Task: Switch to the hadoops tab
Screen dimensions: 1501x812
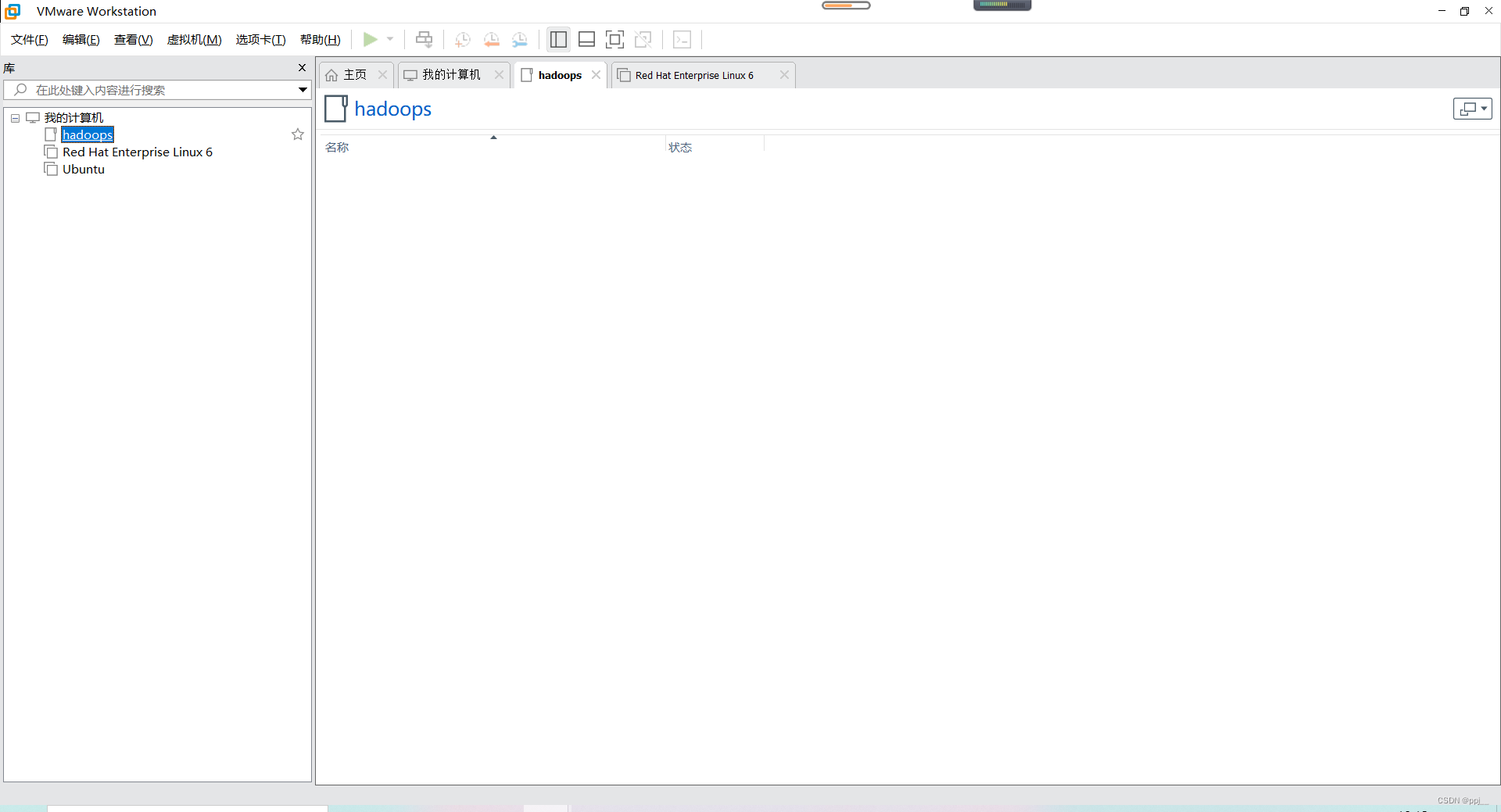Action: (560, 75)
